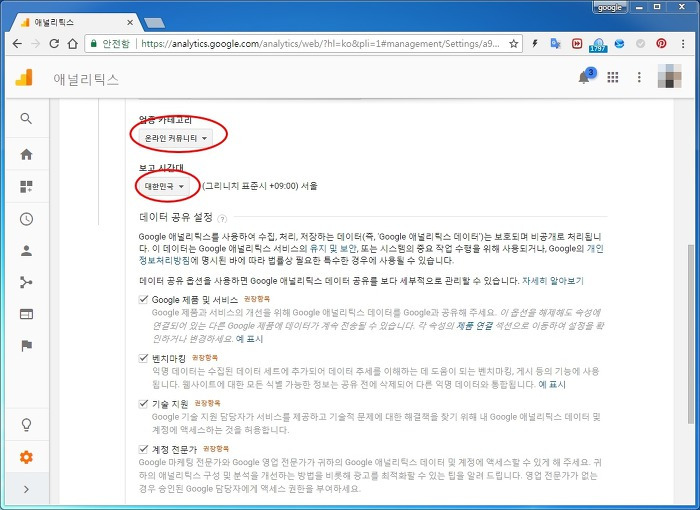700x510 pixels.
Task: Open notifications bell with badge 3
Action: tap(585, 77)
